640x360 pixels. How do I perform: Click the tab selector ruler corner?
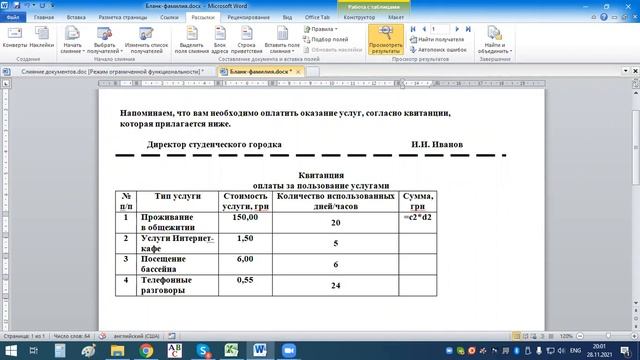click(x=6, y=83)
